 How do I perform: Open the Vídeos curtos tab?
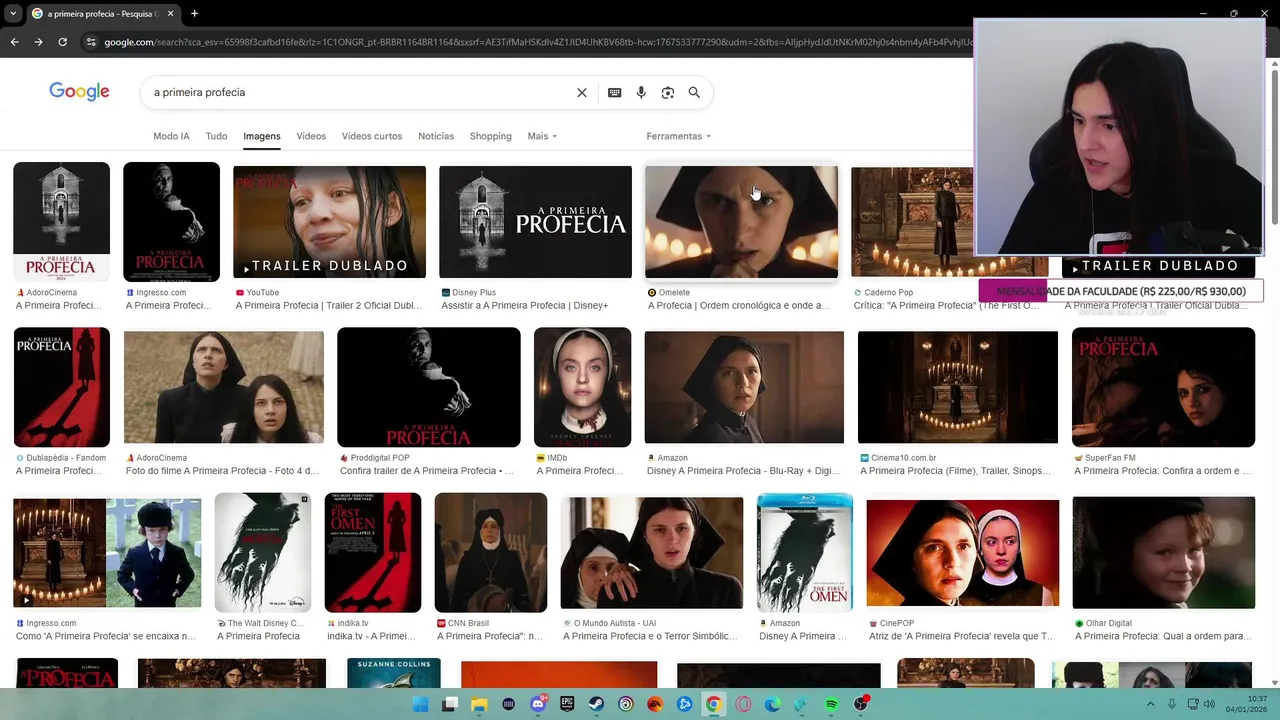pyautogui.click(x=372, y=136)
